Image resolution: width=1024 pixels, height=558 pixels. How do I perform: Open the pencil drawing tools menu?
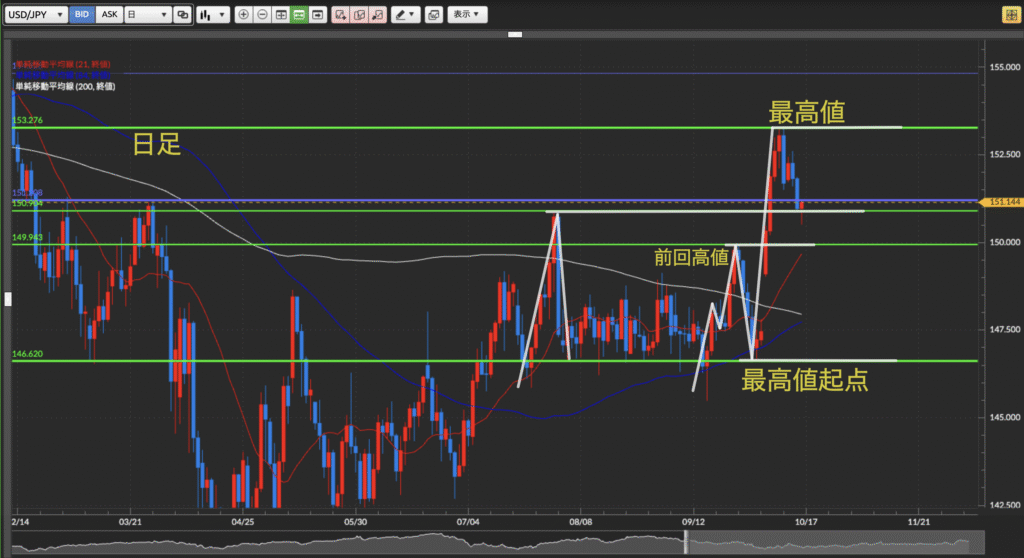(x=405, y=15)
